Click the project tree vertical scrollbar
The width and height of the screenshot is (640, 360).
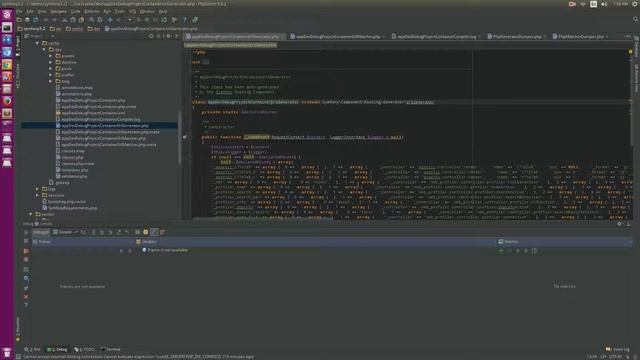tap(180, 137)
